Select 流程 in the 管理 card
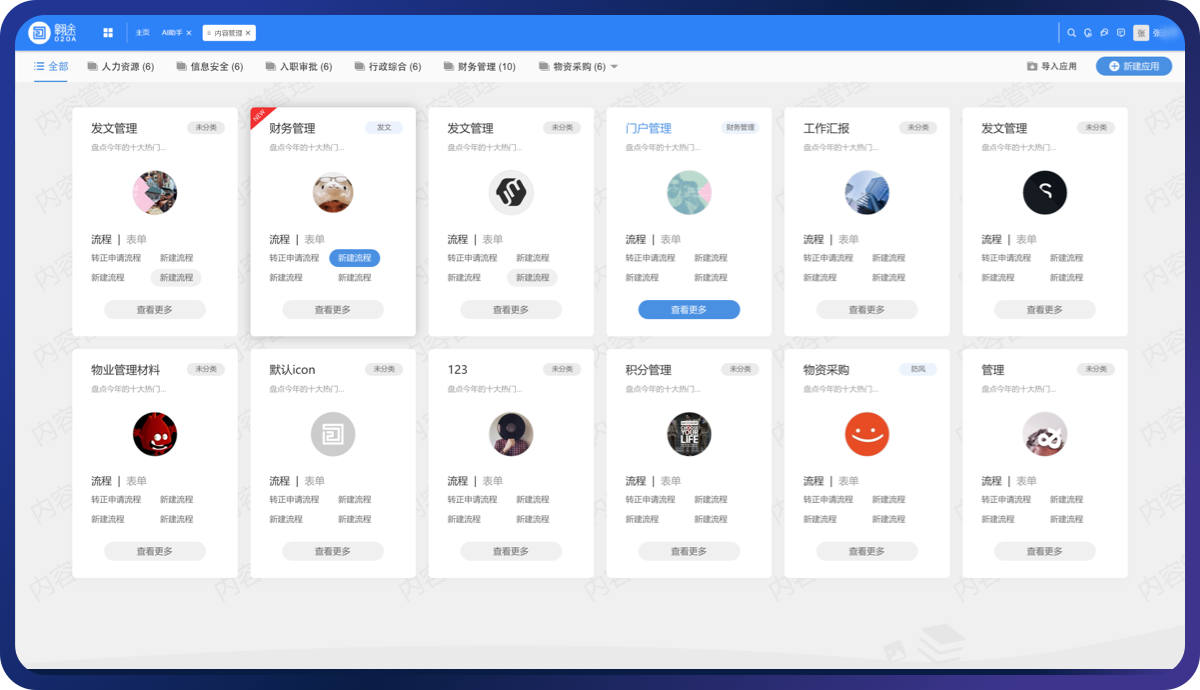The width and height of the screenshot is (1200, 690). click(x=992, y=481)
